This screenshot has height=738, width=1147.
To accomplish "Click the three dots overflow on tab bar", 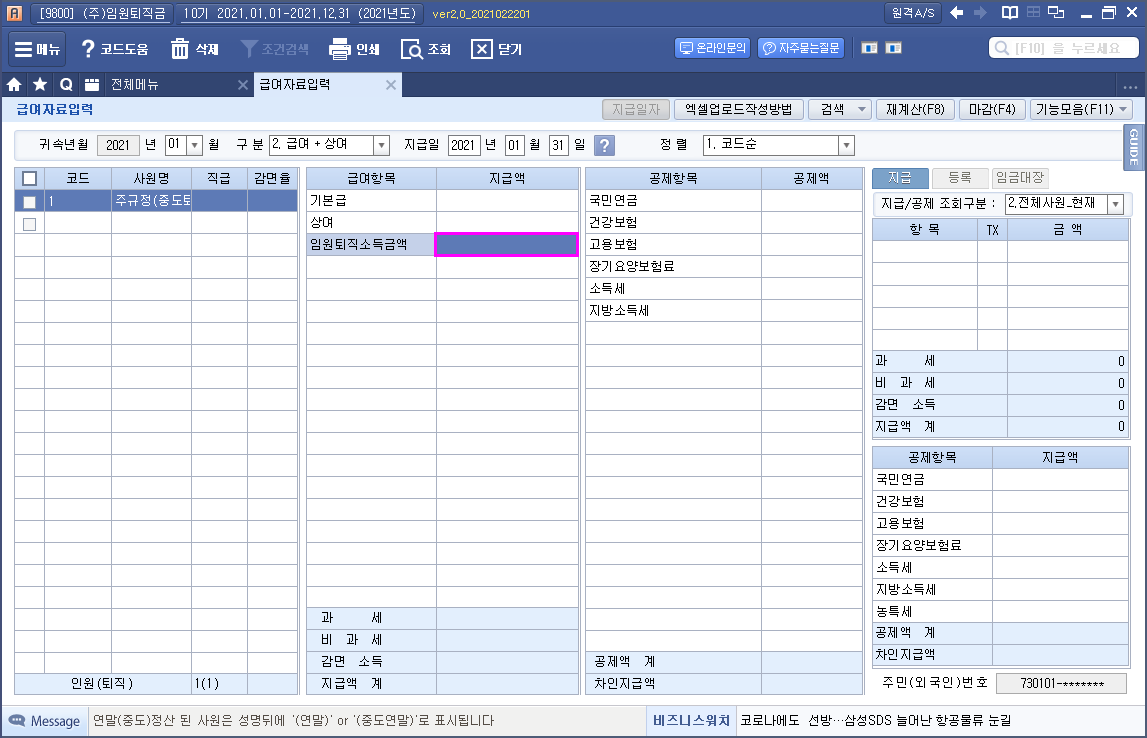I will point(1130,86).
